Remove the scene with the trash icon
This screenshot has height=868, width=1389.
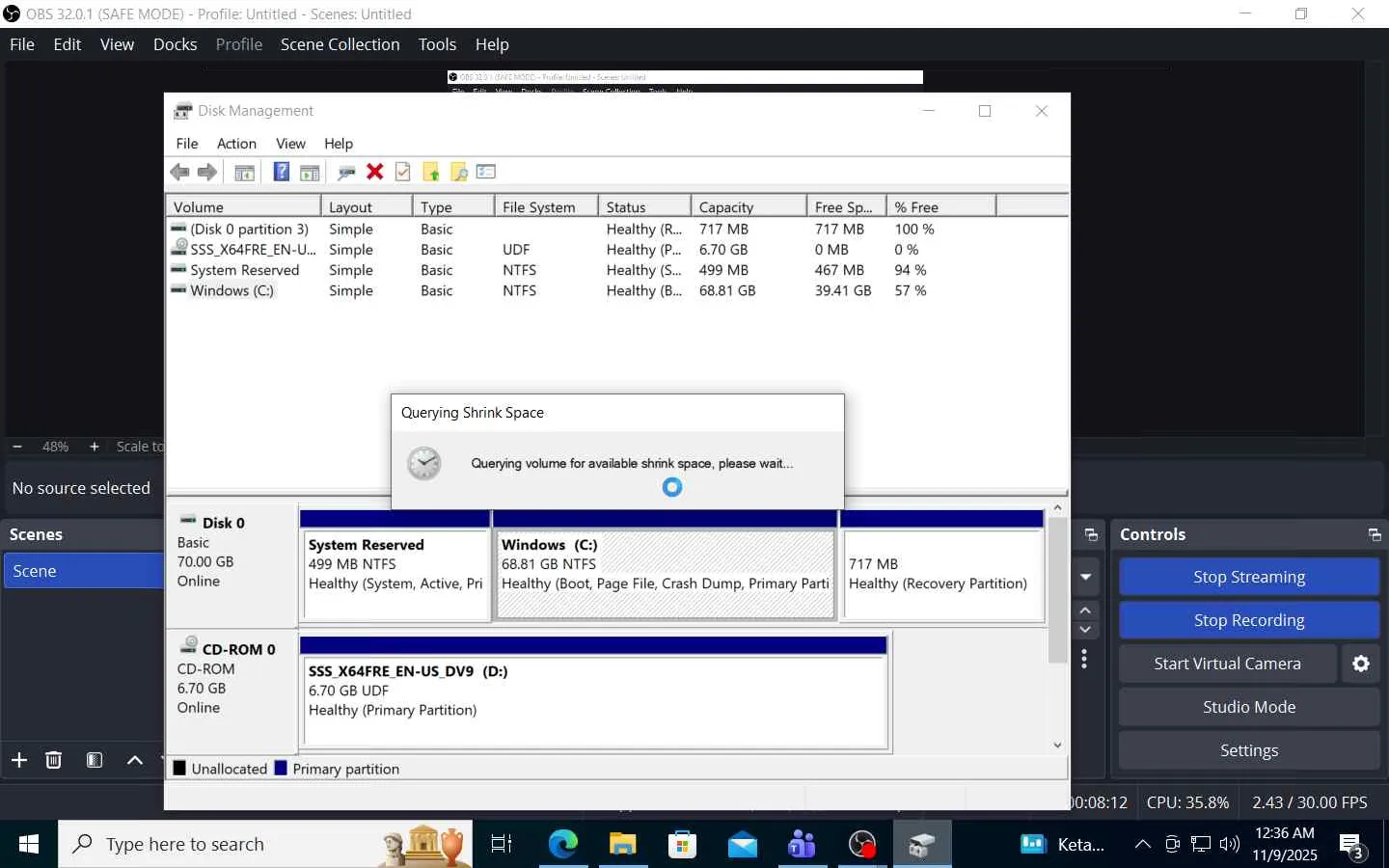pos(54,760)
